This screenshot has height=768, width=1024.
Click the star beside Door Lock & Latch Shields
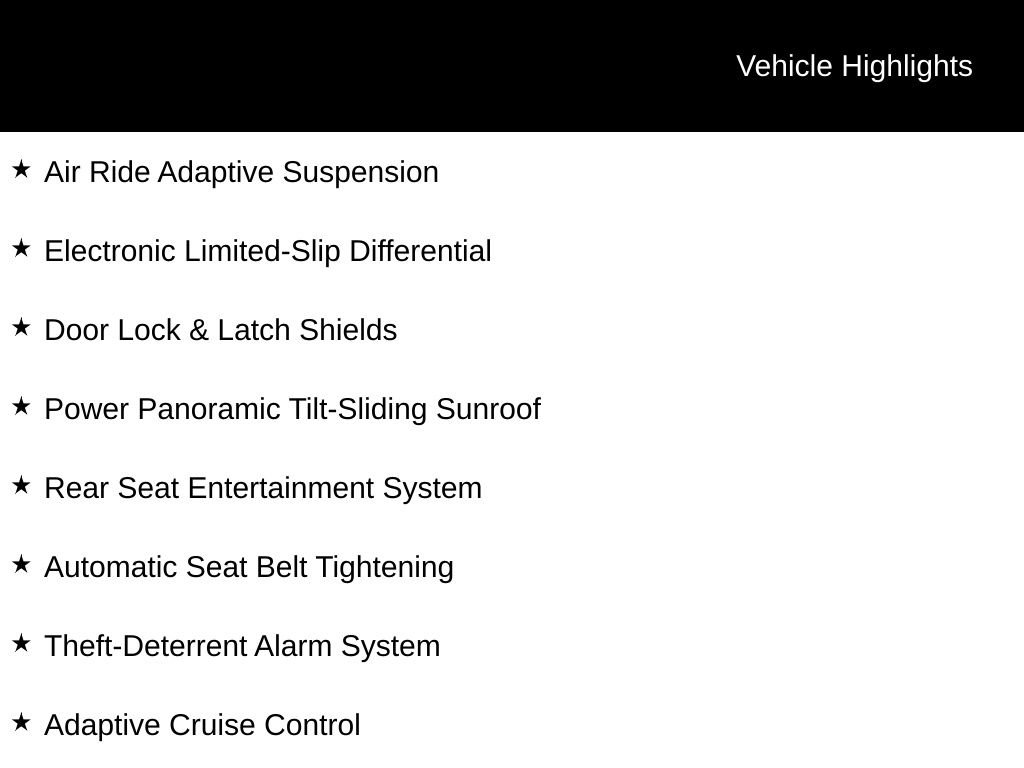pyautogui.click(x=22, y=328)
